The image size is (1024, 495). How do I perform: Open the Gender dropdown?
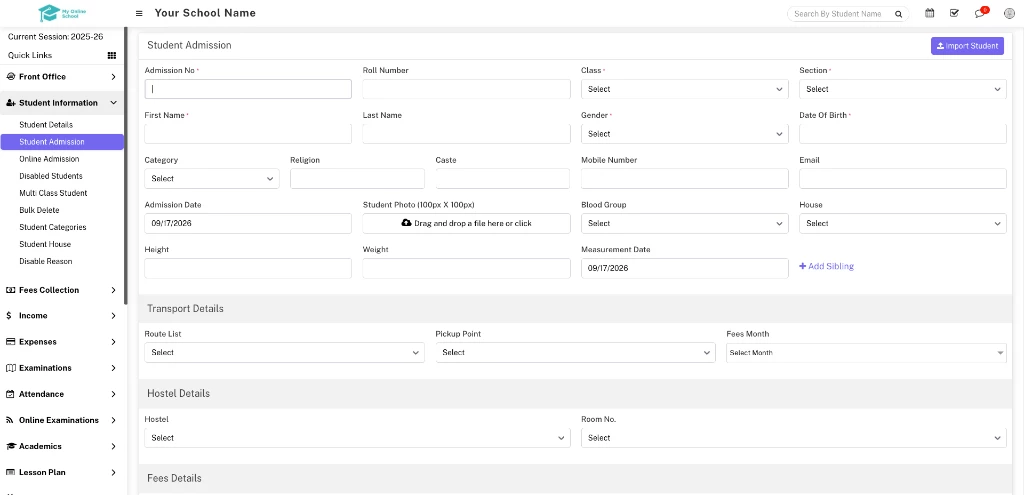pyautogui.click(x=684, y=134)
